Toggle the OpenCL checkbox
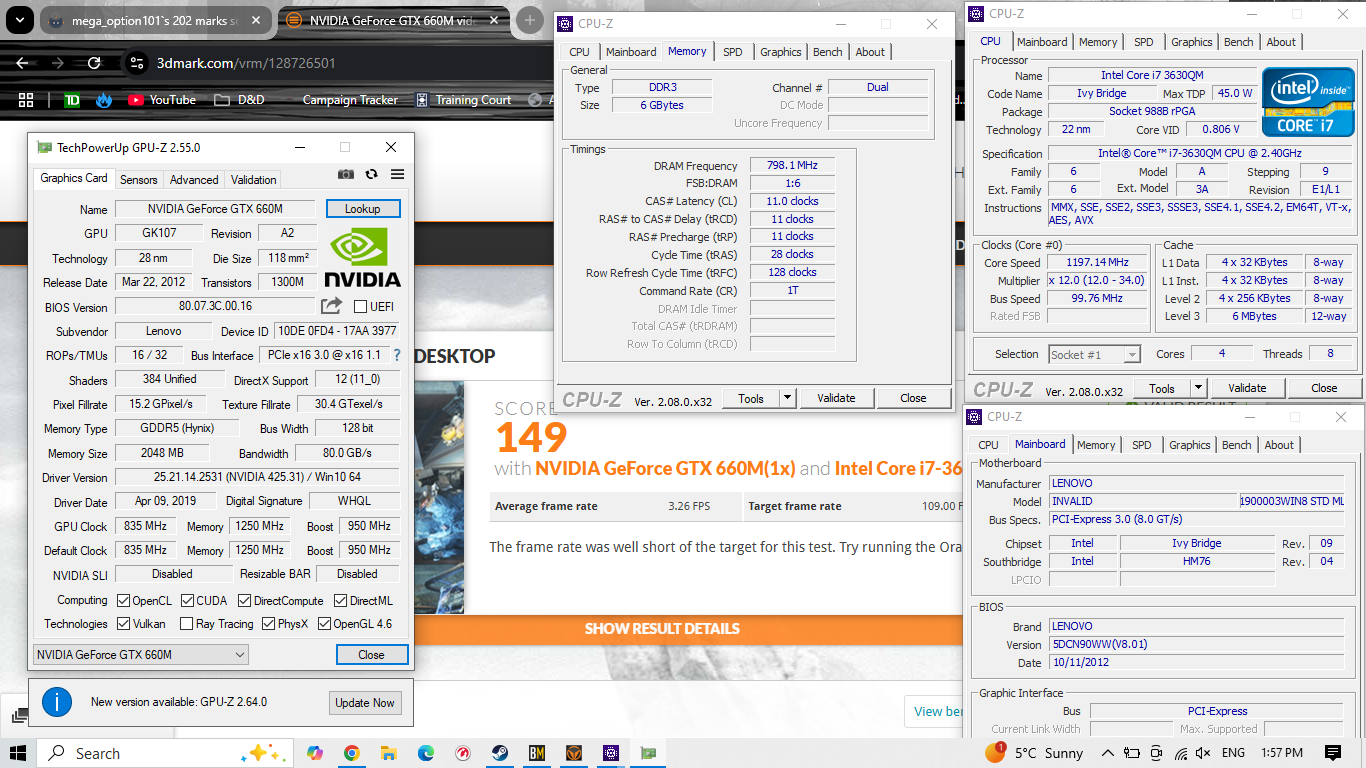The width and height of the screenshot is (1366, 768). tap(123, 601)
